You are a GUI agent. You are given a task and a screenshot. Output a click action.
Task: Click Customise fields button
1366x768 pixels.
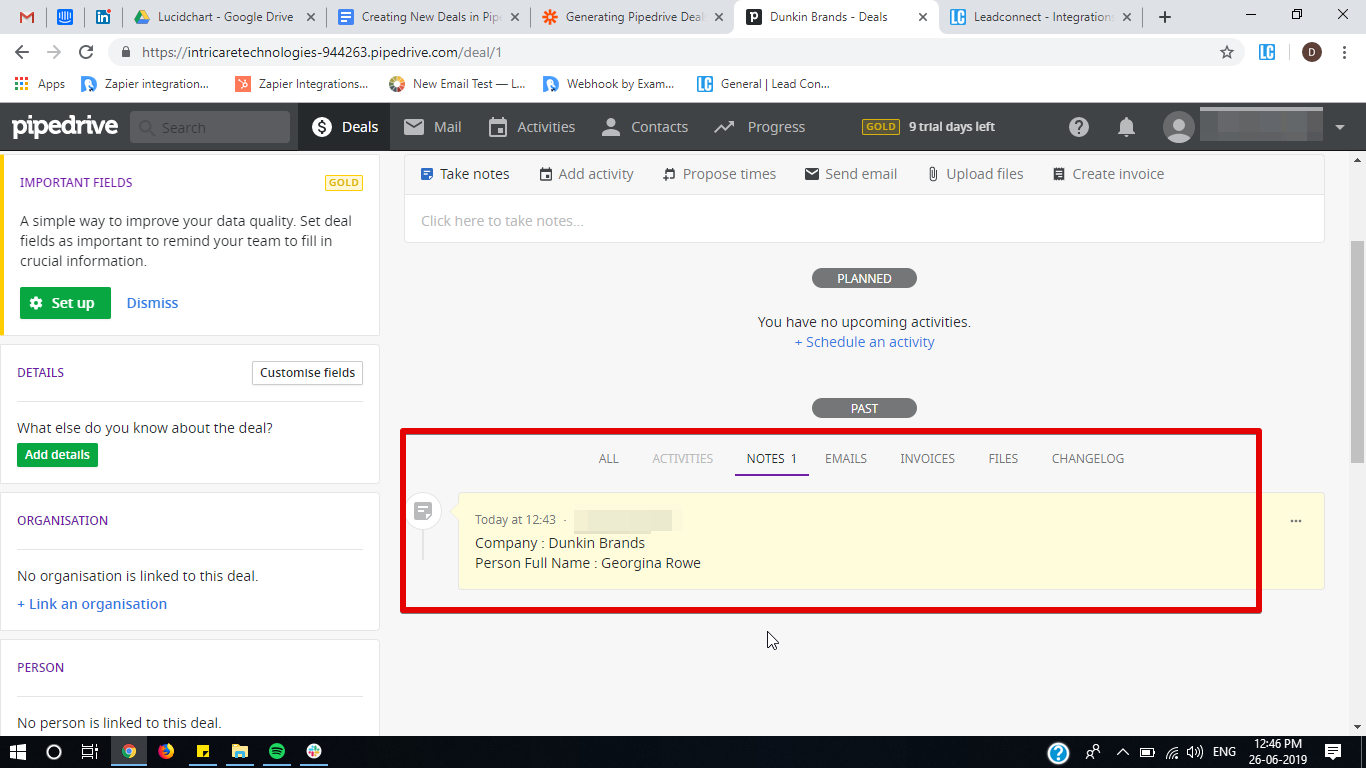[x=307, y=373]
